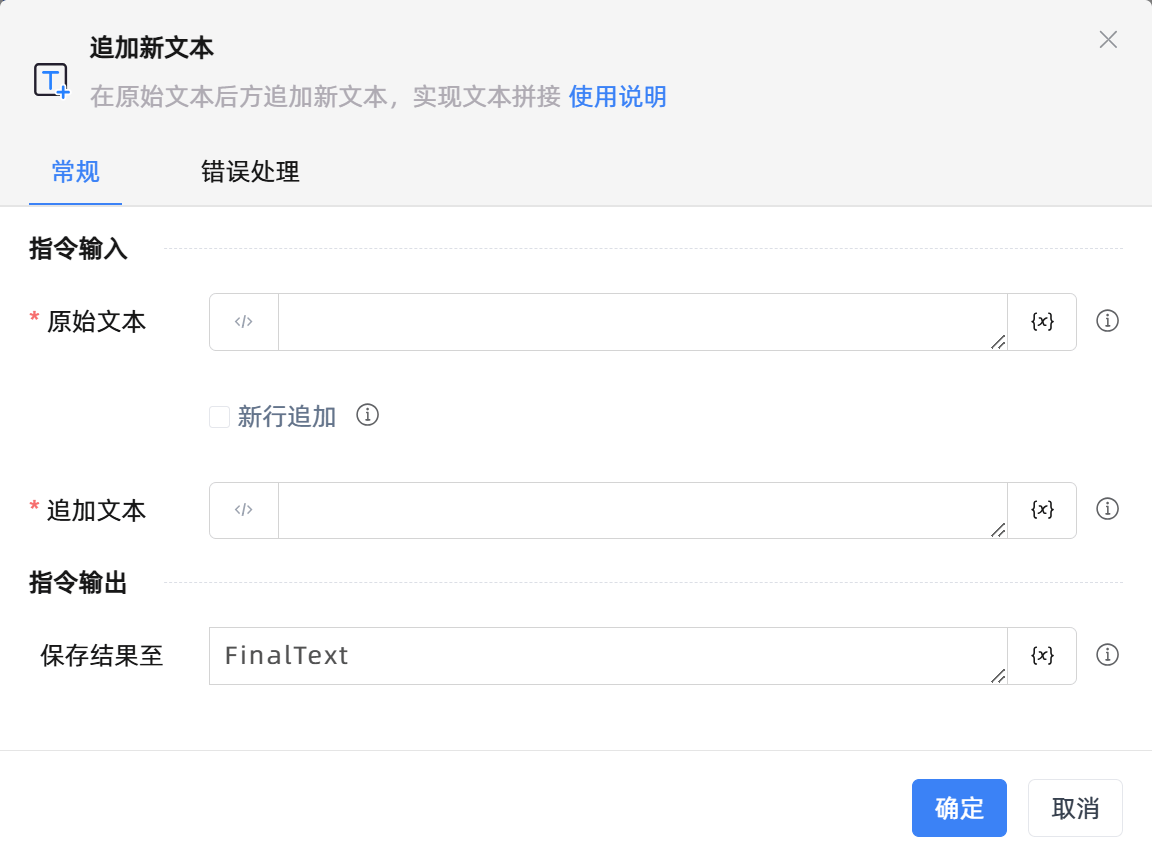The width and height of the screenshot is (1152, 866).
Task: Enable the 新行追加 checkbox
Action: 219,417
